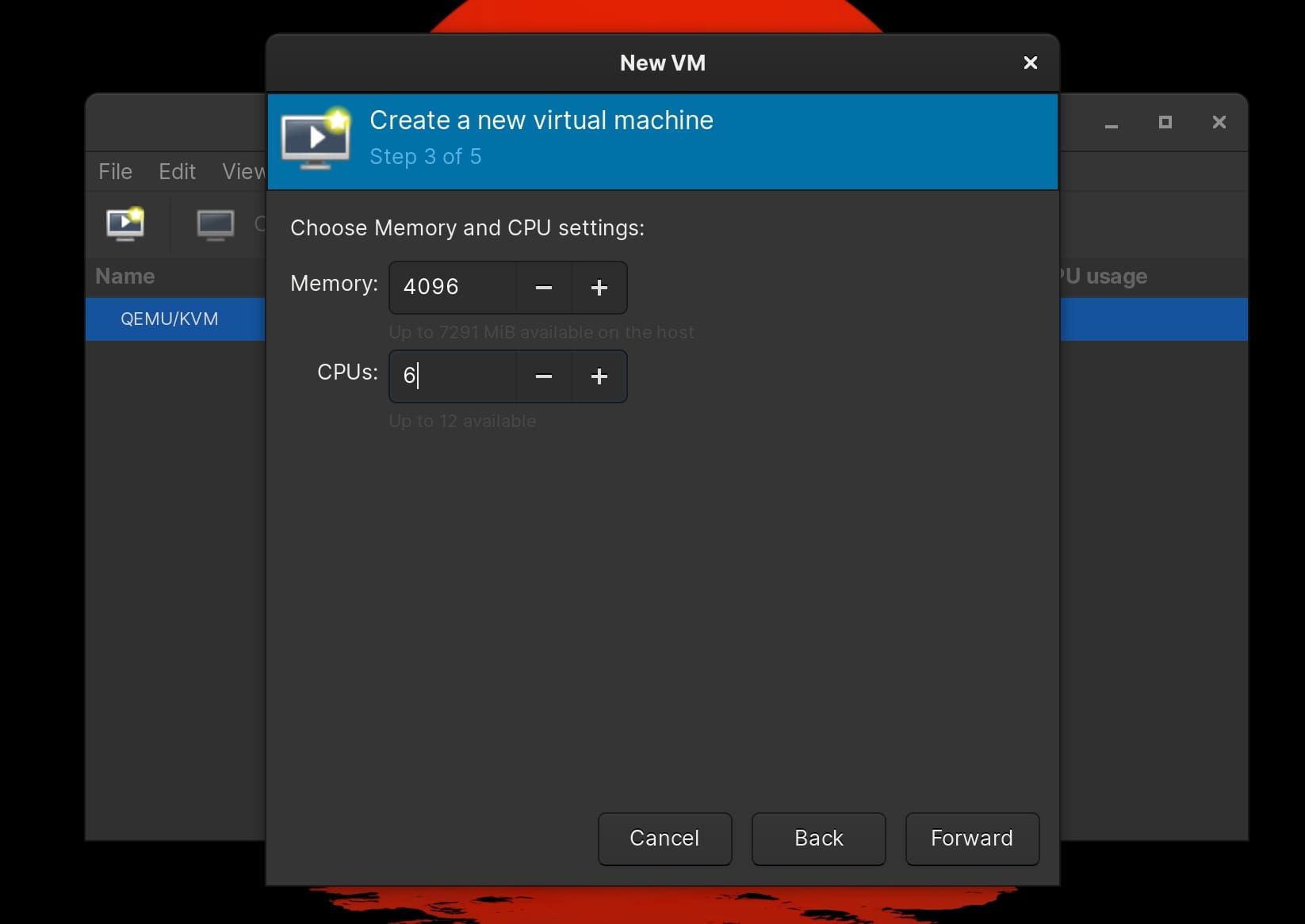Click Forward to continue to step 4
The height and width of the screenshot is (924, 1305).
point(970,838)
